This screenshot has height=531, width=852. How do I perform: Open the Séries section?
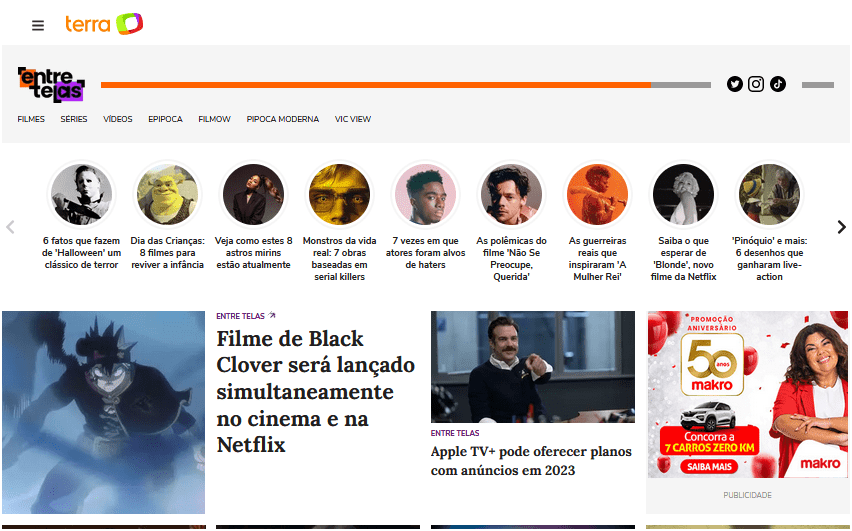[74, 119]
